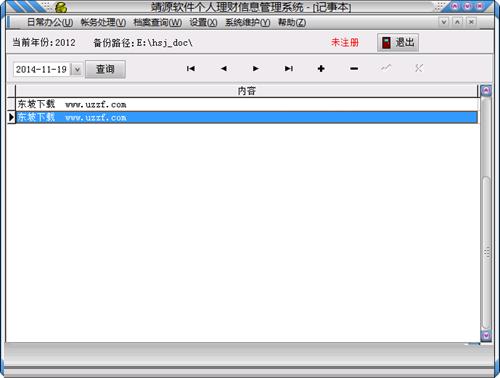Open the 设置(X) menu

(x=203, y=23)
